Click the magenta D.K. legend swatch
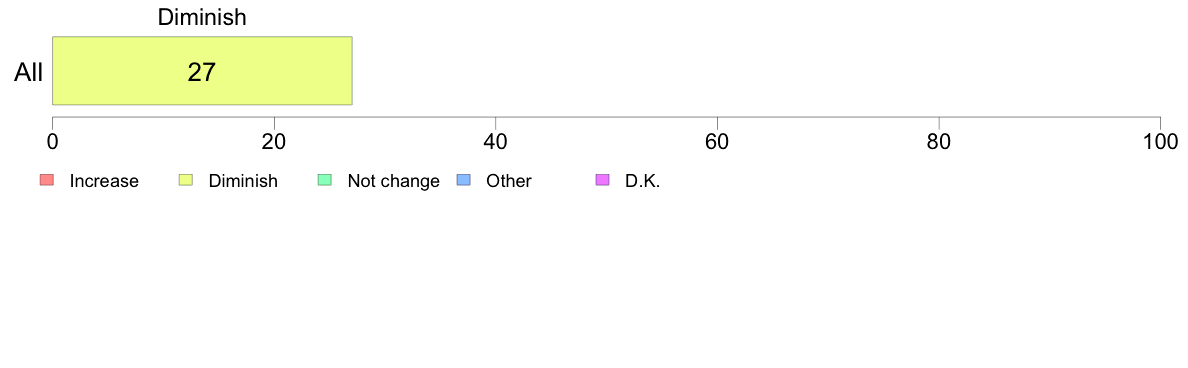Image resolution: width=1188 pixels, height=368 pixels. tap(603, 180)
